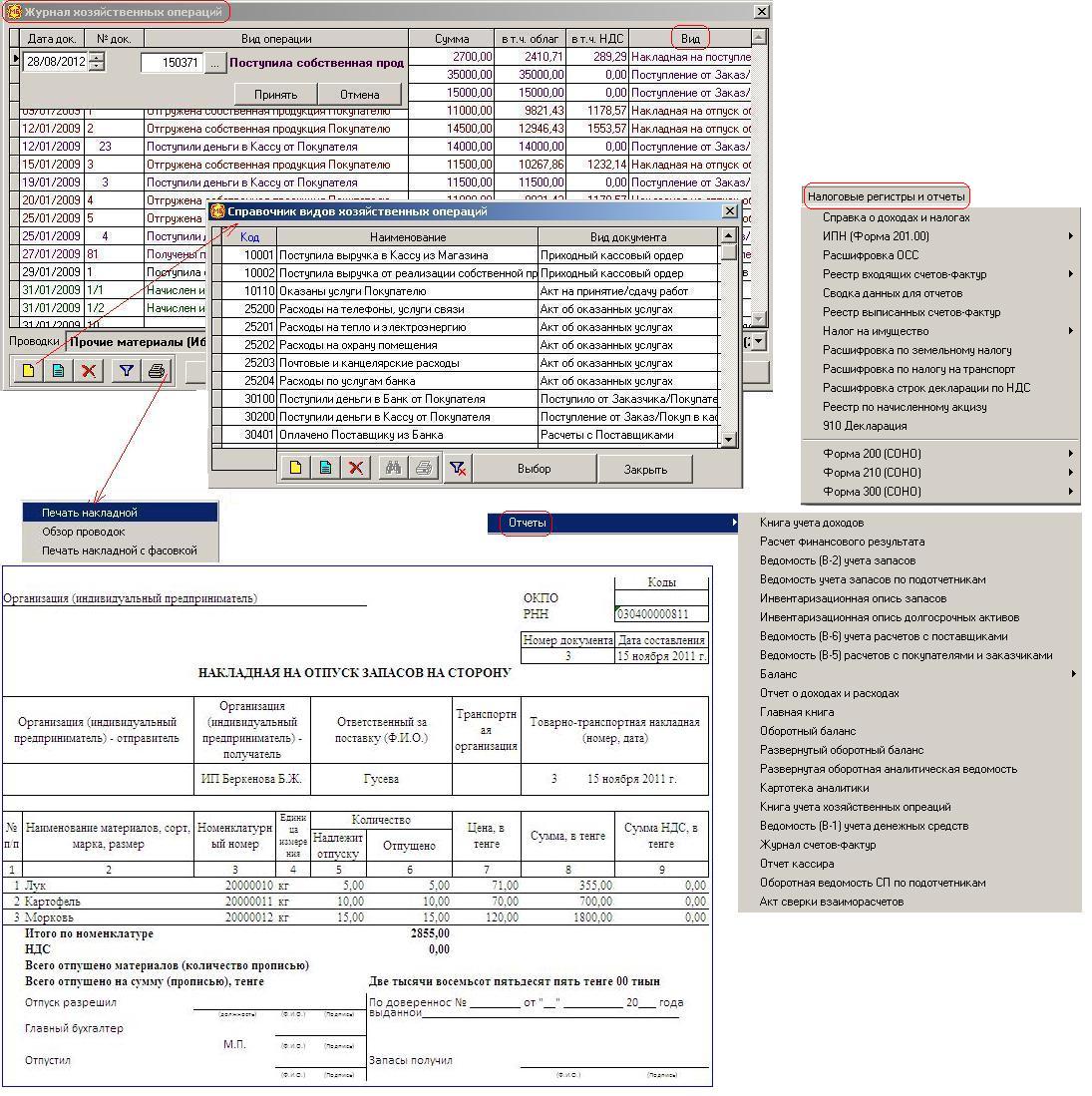The width and height of the screenshot is (1092, 1096).
Task: Open the Отчеты menu item
Action: tap(612, 523)
